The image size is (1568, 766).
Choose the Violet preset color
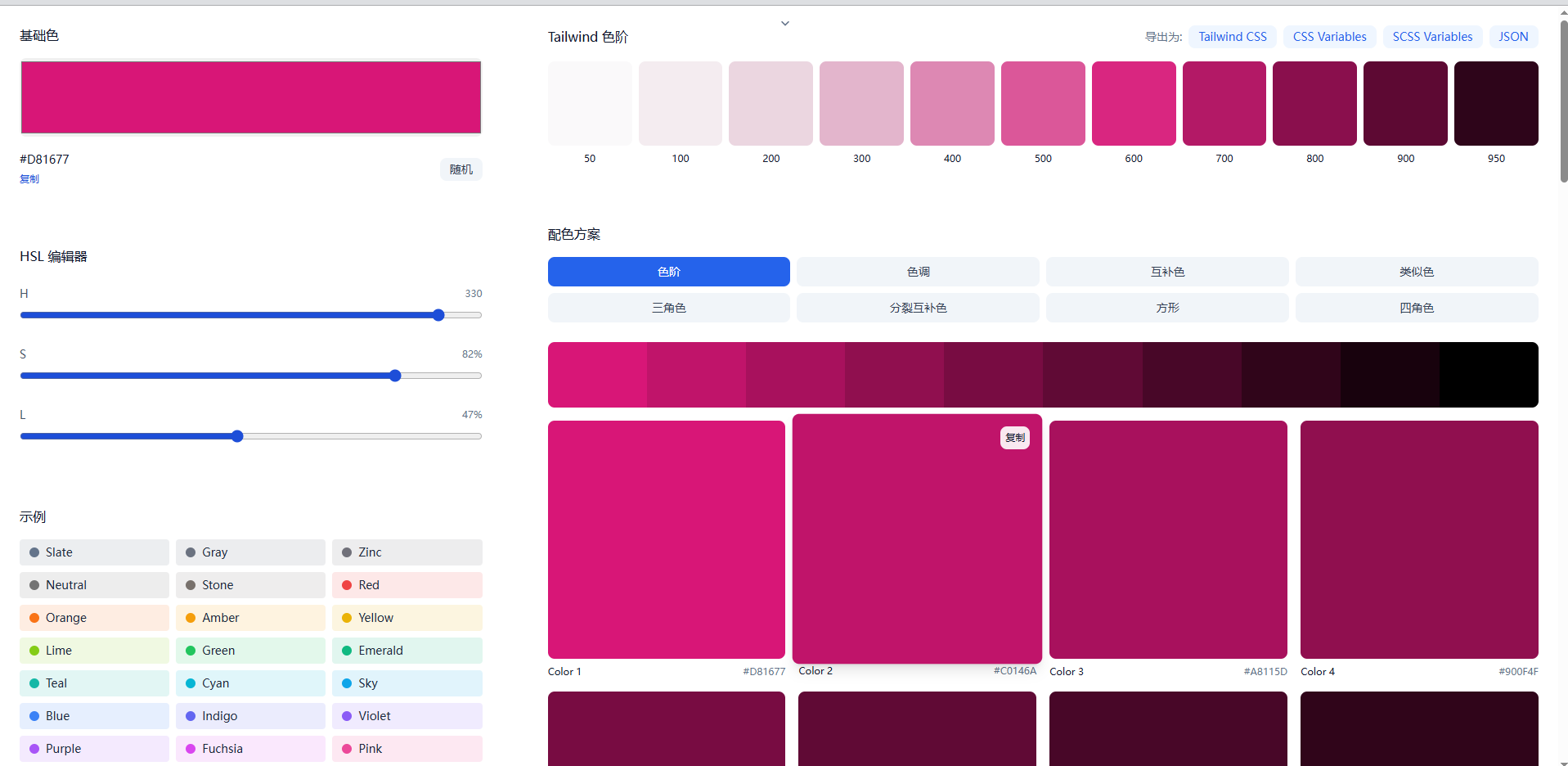(x=407, y=716)
